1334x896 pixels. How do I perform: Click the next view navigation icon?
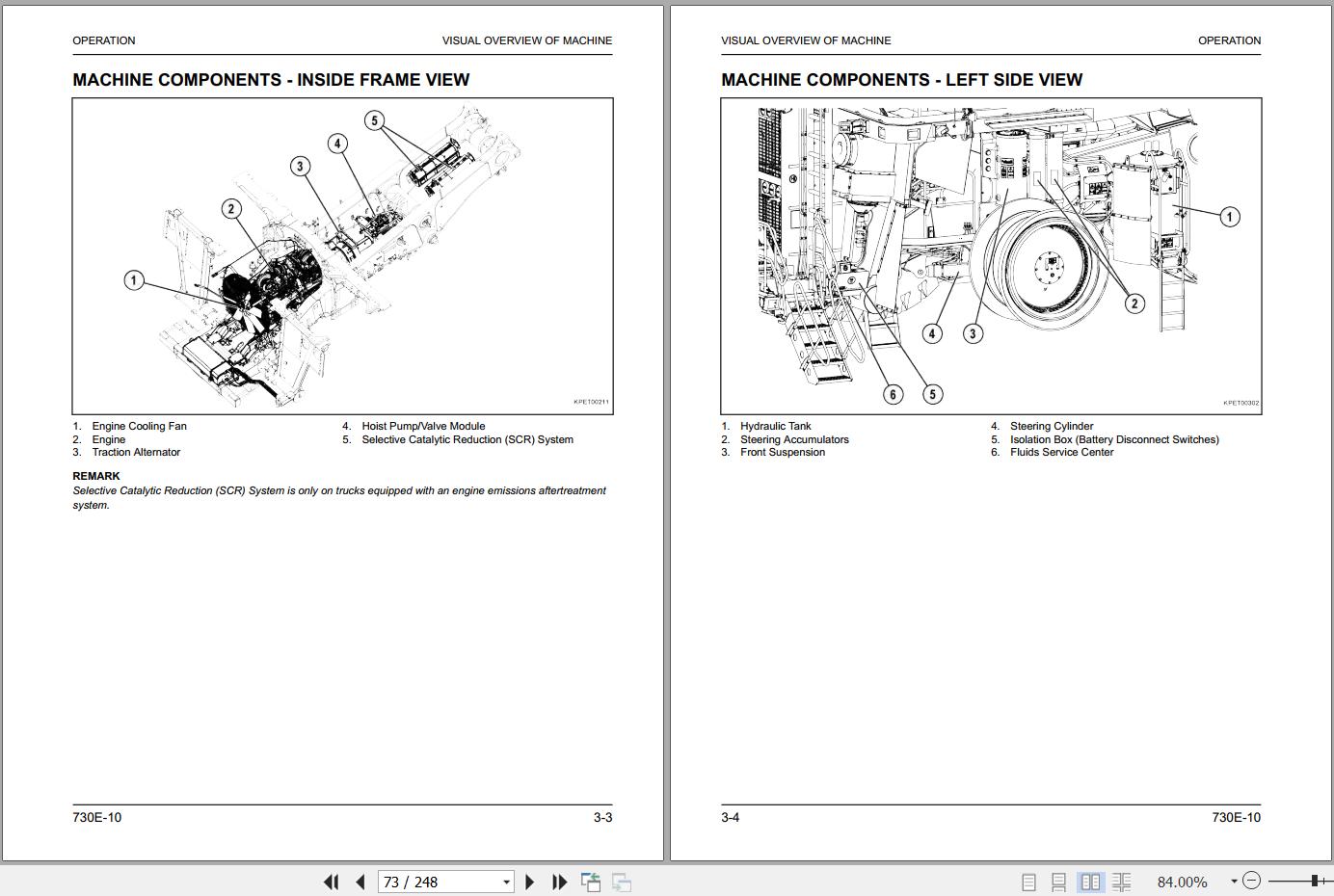tap(622, 882)
